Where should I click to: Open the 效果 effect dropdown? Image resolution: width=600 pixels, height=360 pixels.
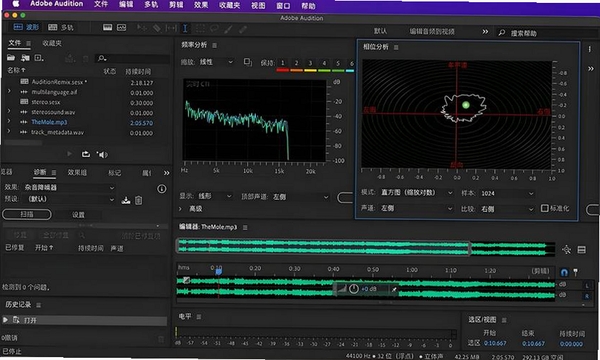[69, 187]
